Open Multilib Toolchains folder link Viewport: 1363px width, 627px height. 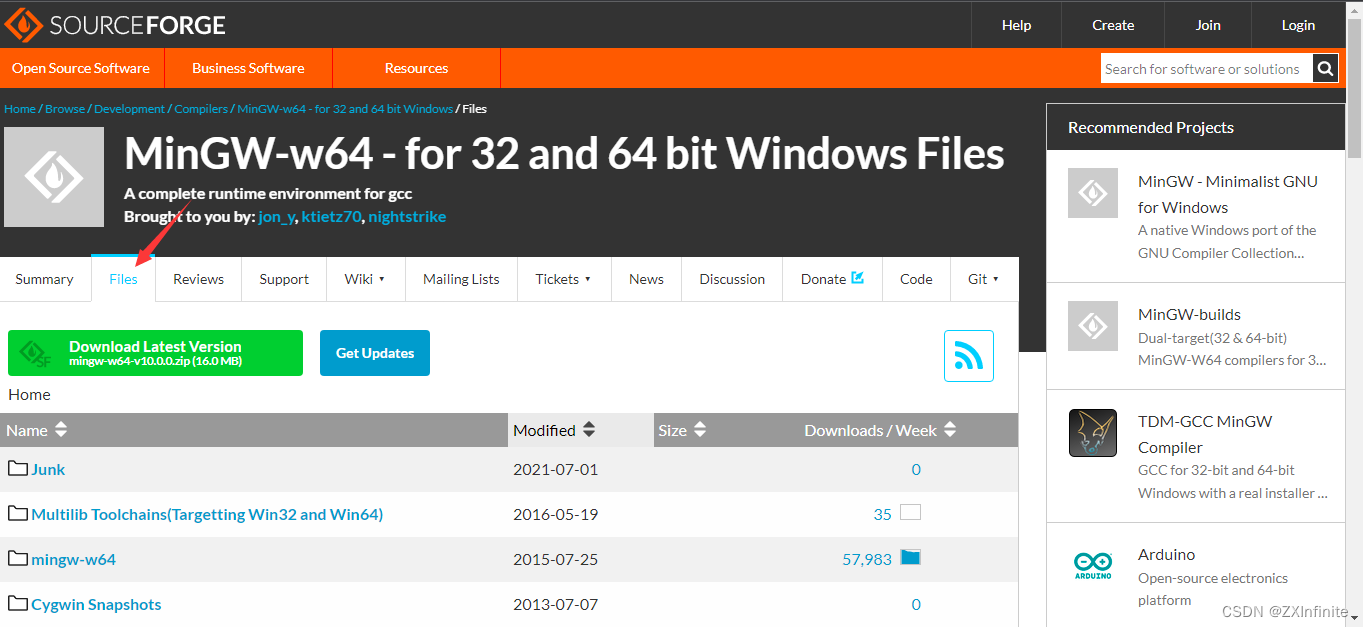pyautogui.click(x=207, y=514)
